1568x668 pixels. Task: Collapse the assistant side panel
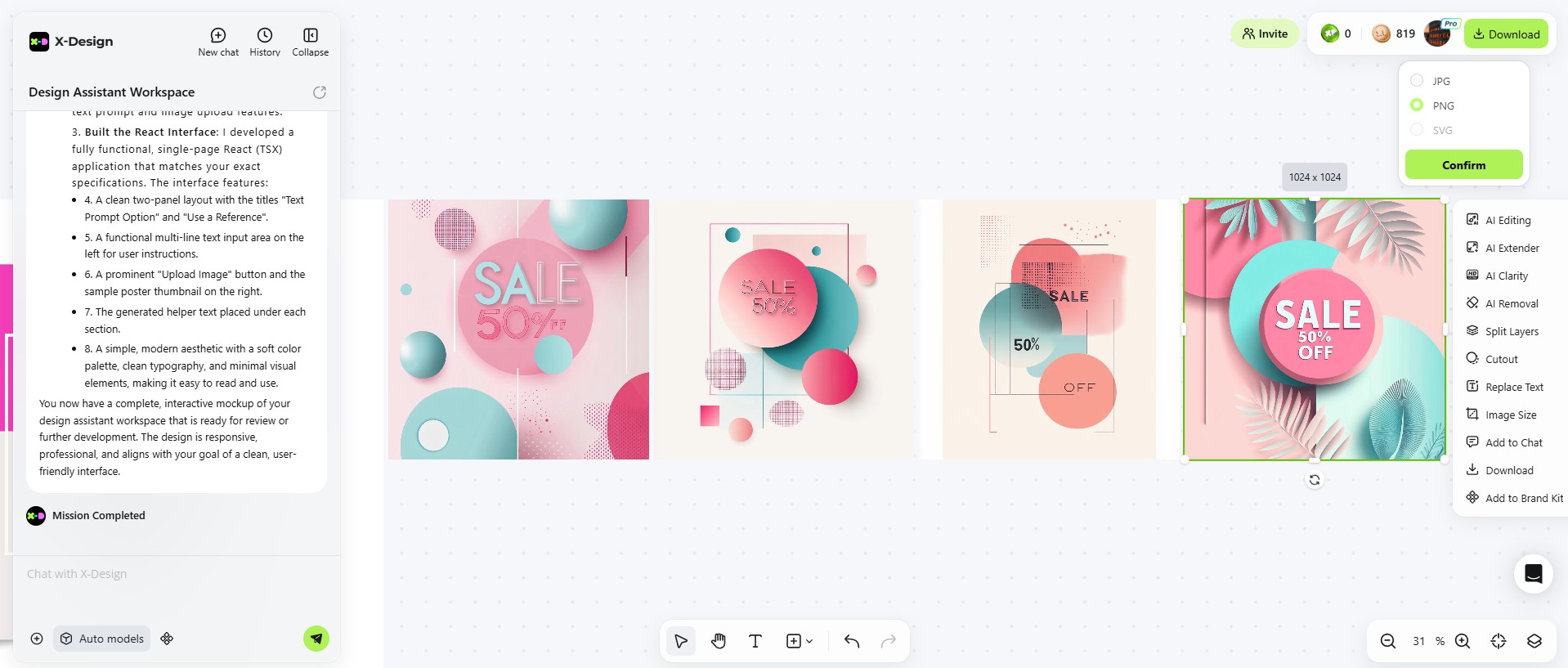[x=310, y=42]
